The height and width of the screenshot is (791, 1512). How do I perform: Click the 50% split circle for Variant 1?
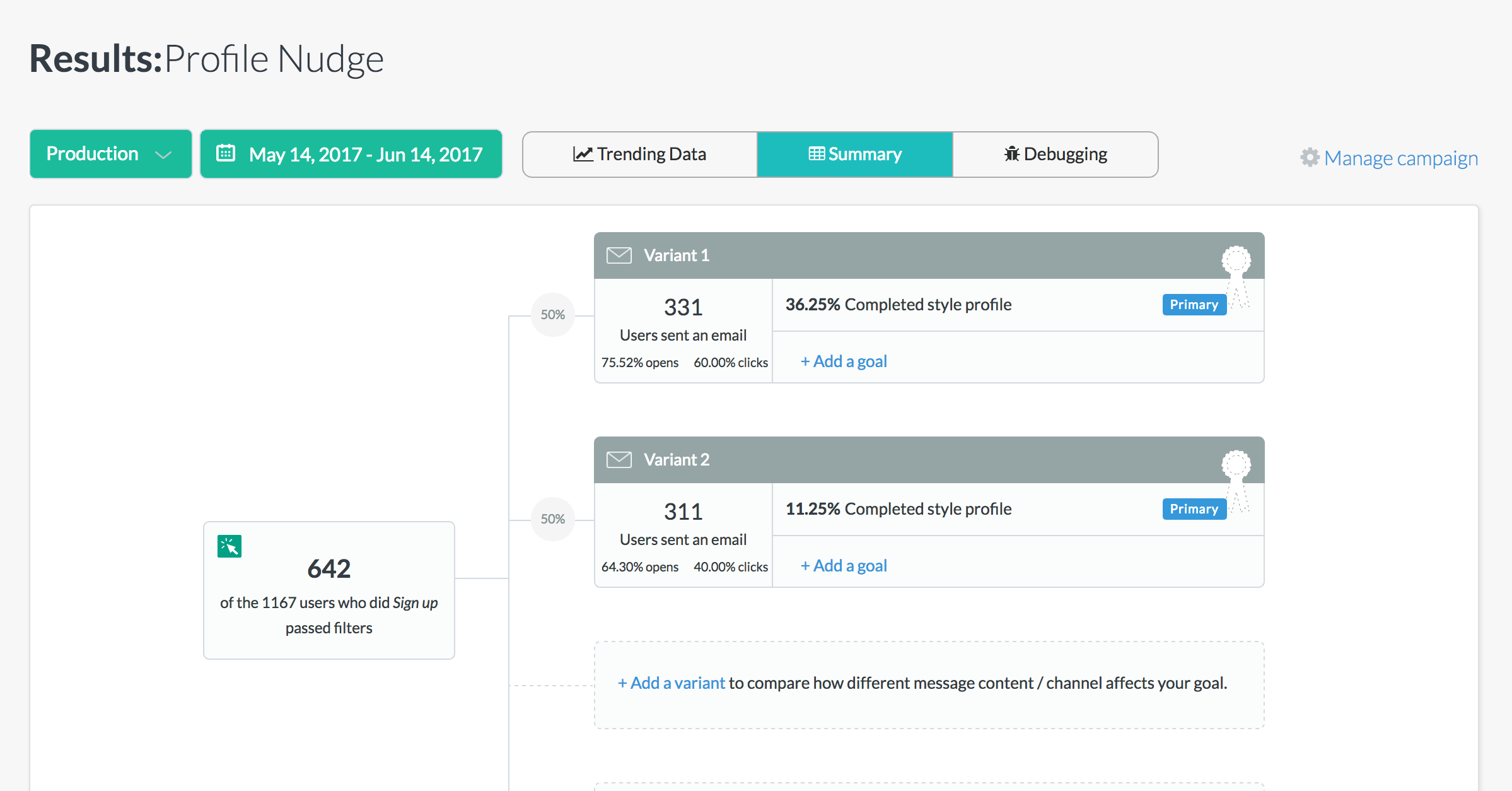(553, 315)
